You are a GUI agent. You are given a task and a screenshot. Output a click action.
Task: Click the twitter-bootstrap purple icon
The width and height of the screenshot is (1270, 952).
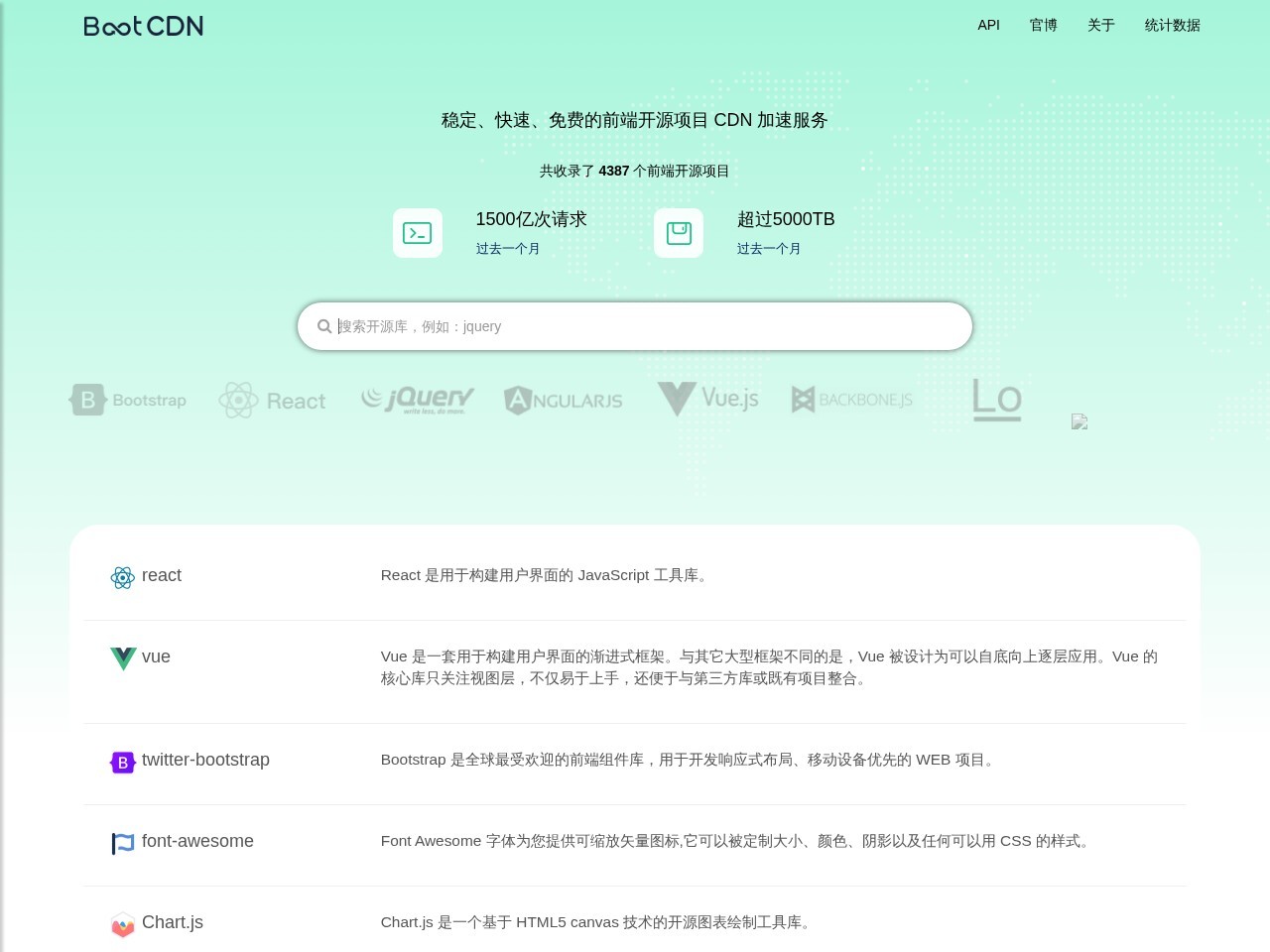pos(122,763)
